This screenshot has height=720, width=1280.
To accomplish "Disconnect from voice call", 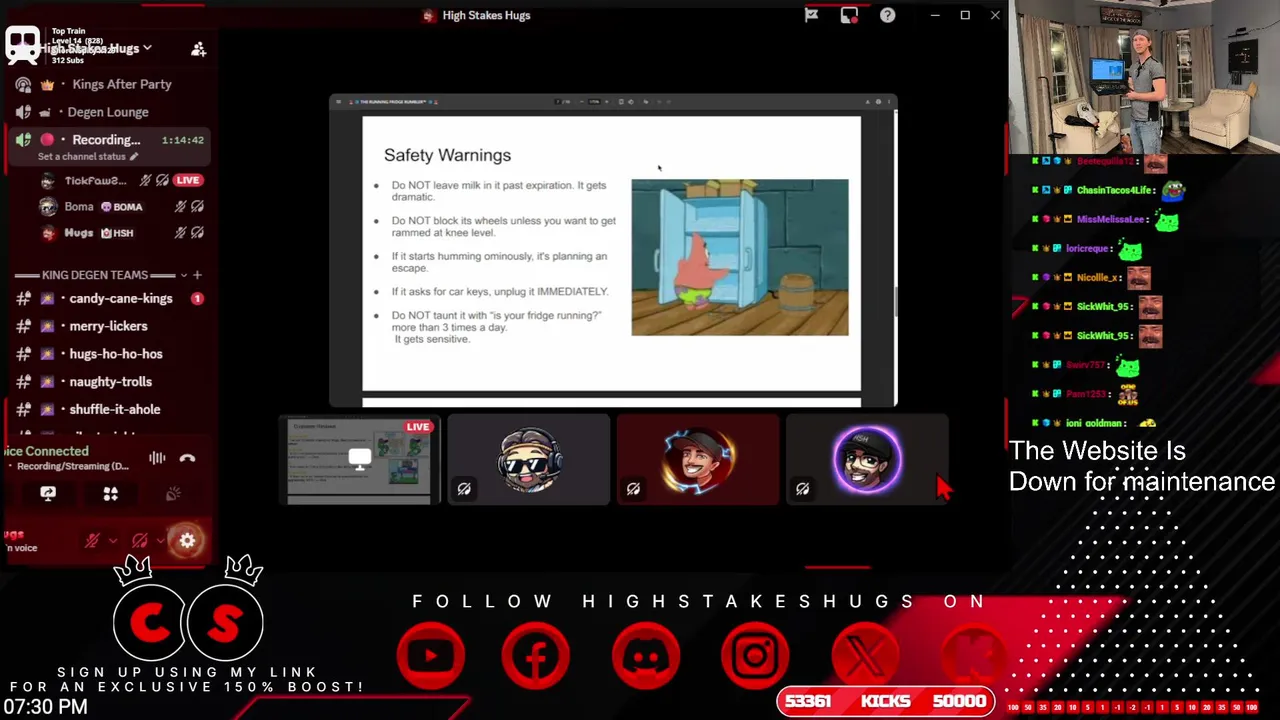I will pyautogui.click(x=187, y=458).
